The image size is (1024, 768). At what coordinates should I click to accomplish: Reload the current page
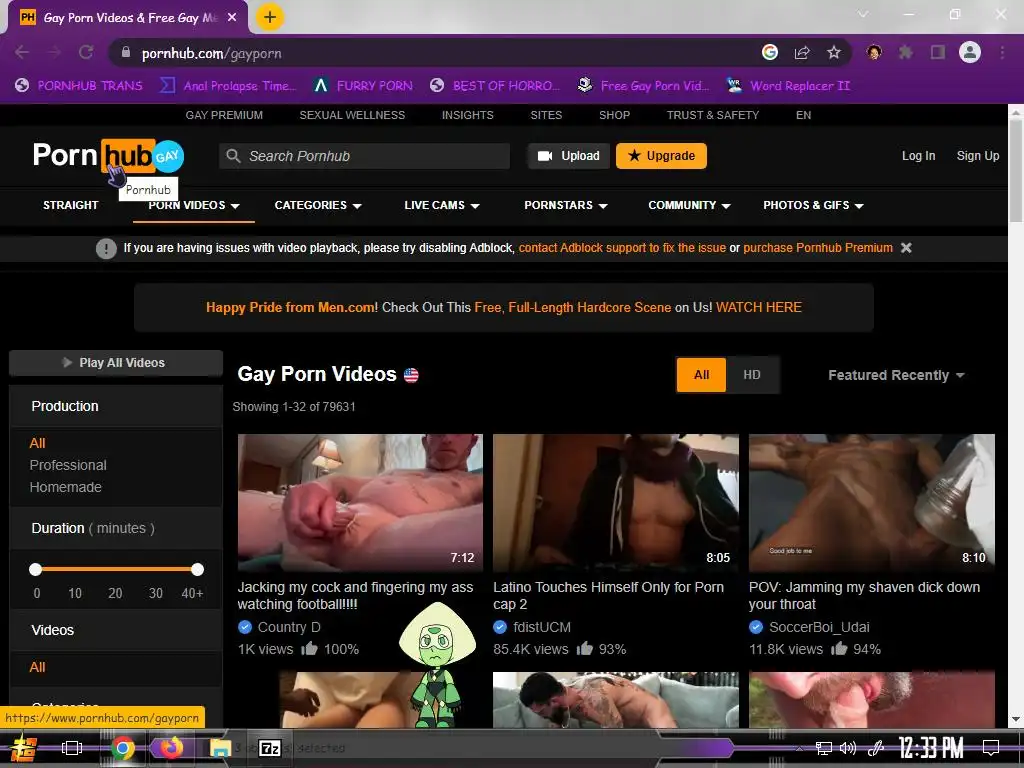86,52
